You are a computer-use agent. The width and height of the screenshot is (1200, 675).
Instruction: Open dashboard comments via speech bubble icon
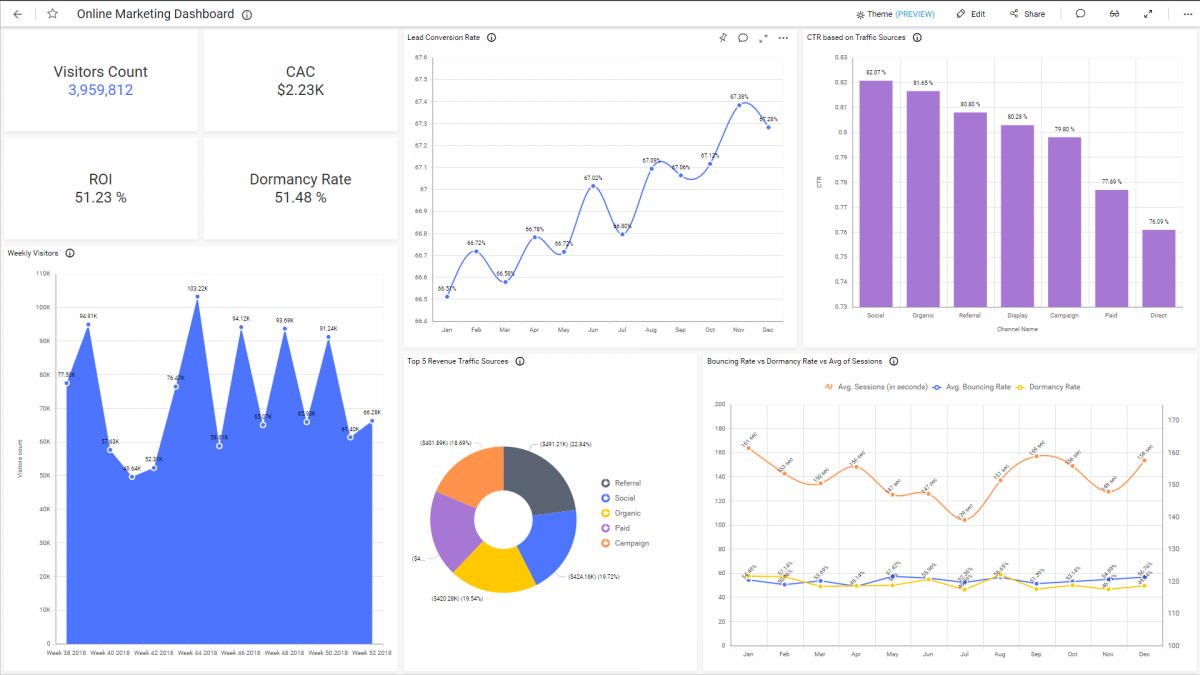click(x=1079, y=13)
